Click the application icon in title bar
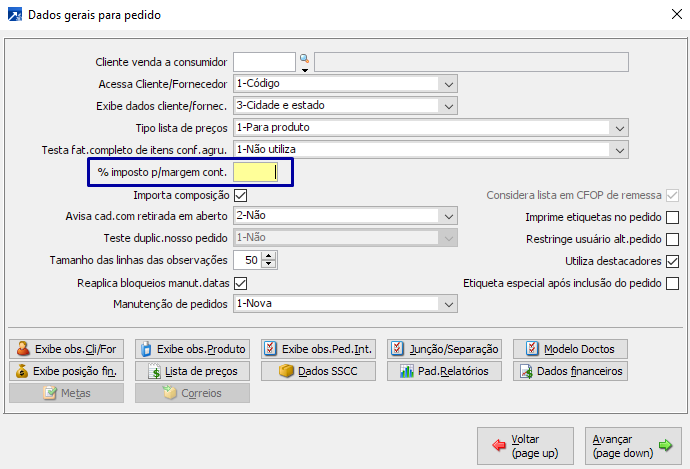This screenshot has height=469, width=690. point(15,15)
